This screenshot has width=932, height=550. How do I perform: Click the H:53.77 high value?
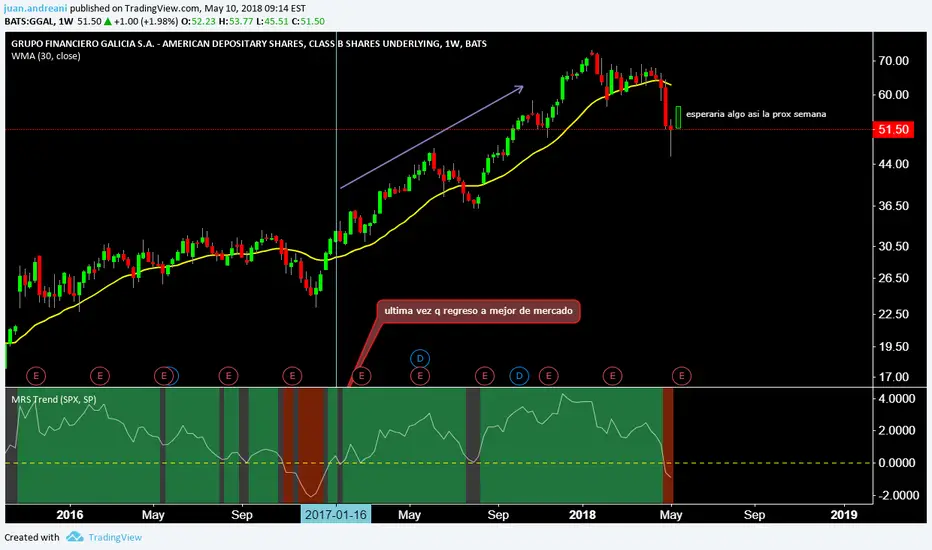coord(236,21)
